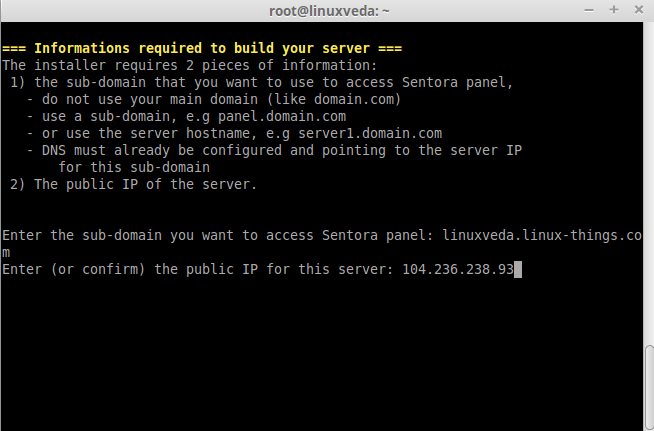654x431 pixels.
Task: Click the 'server1.domain.com' example hostname
Action: pos(370,134)
